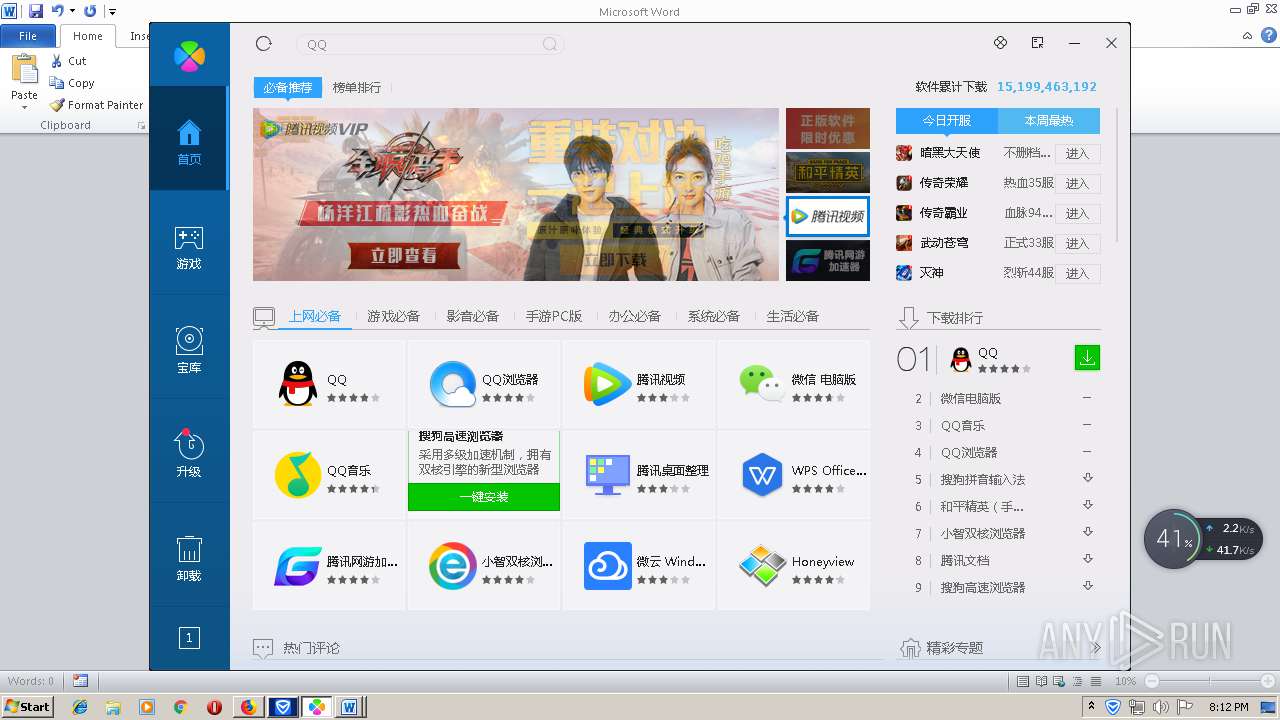Screen dimensions: 1280x720
Task: Click download arrow for 搜狗拼音输入法
Action: pos(1088,478)
